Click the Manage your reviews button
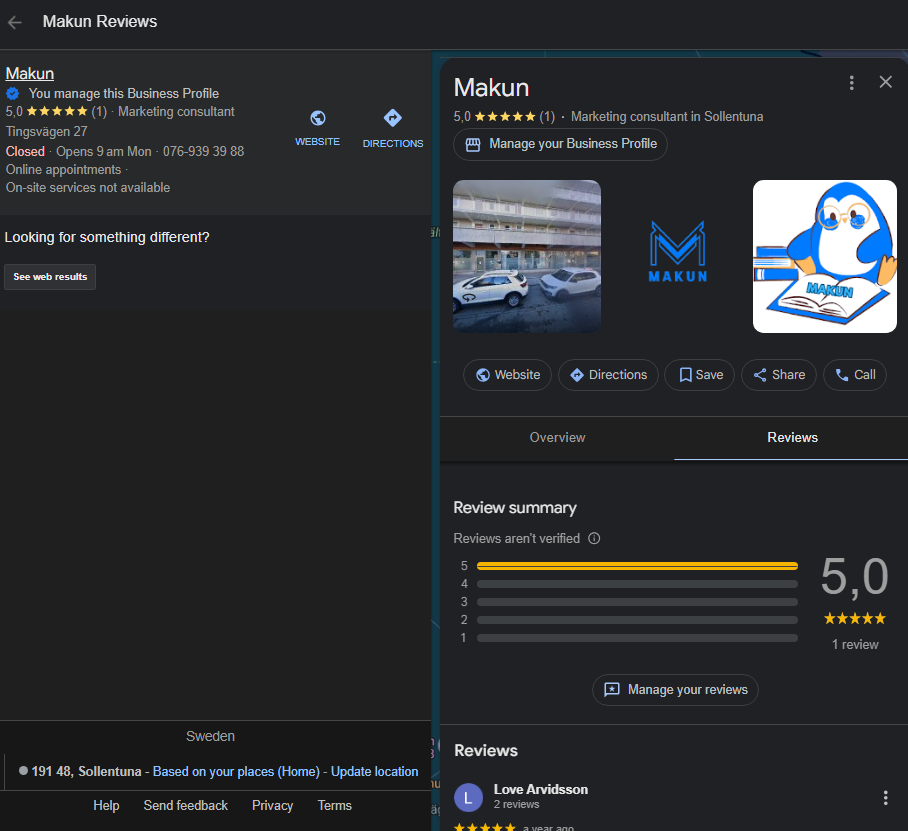 pos(675,690)
